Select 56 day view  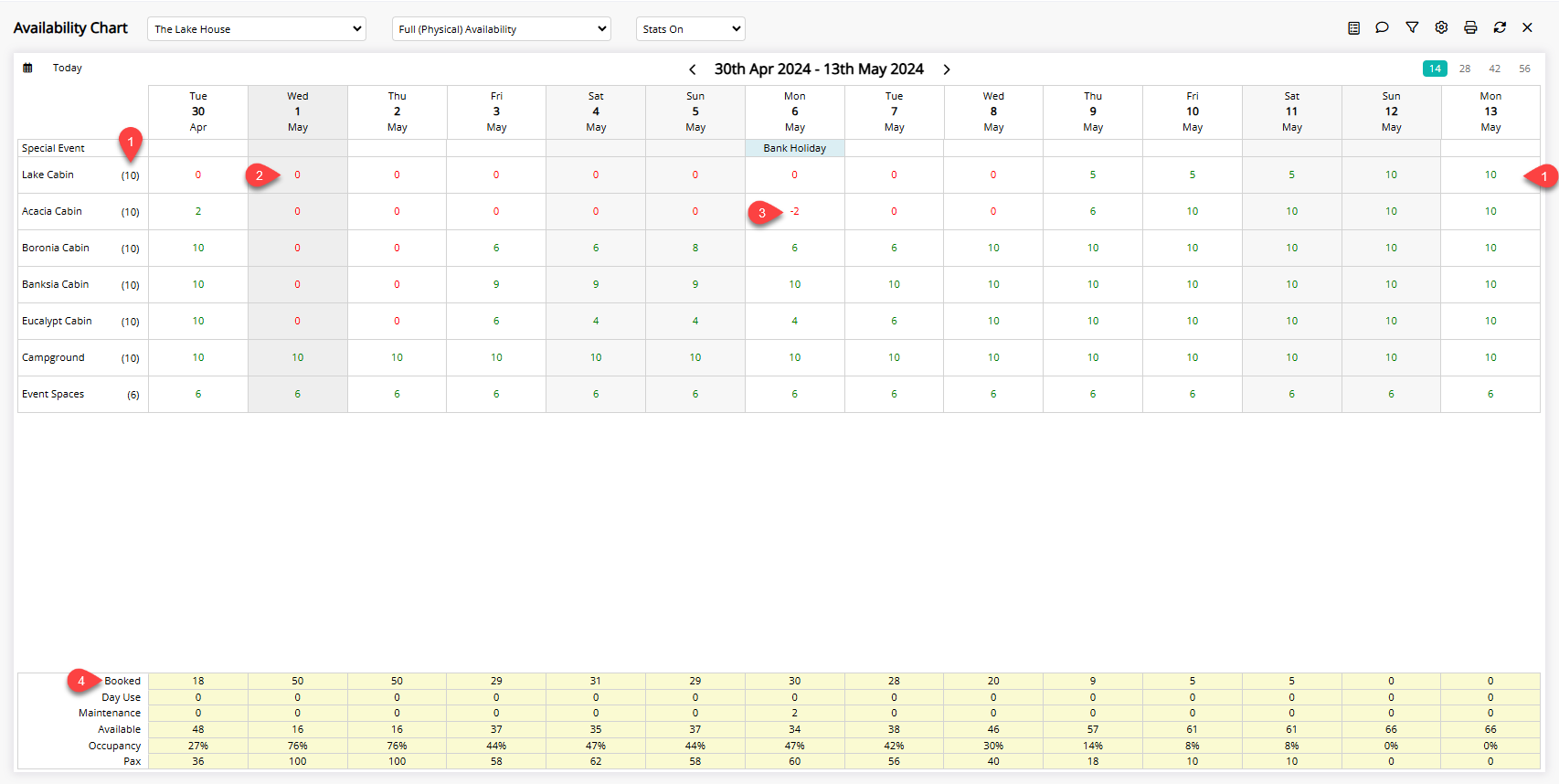(1524, 69)
